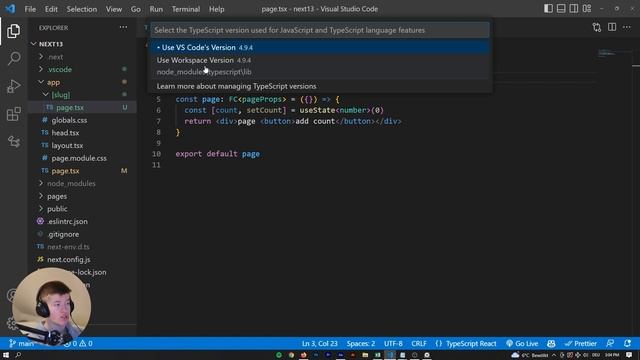
Task: Open notifications bell in status bar
Action: (627, 344)
